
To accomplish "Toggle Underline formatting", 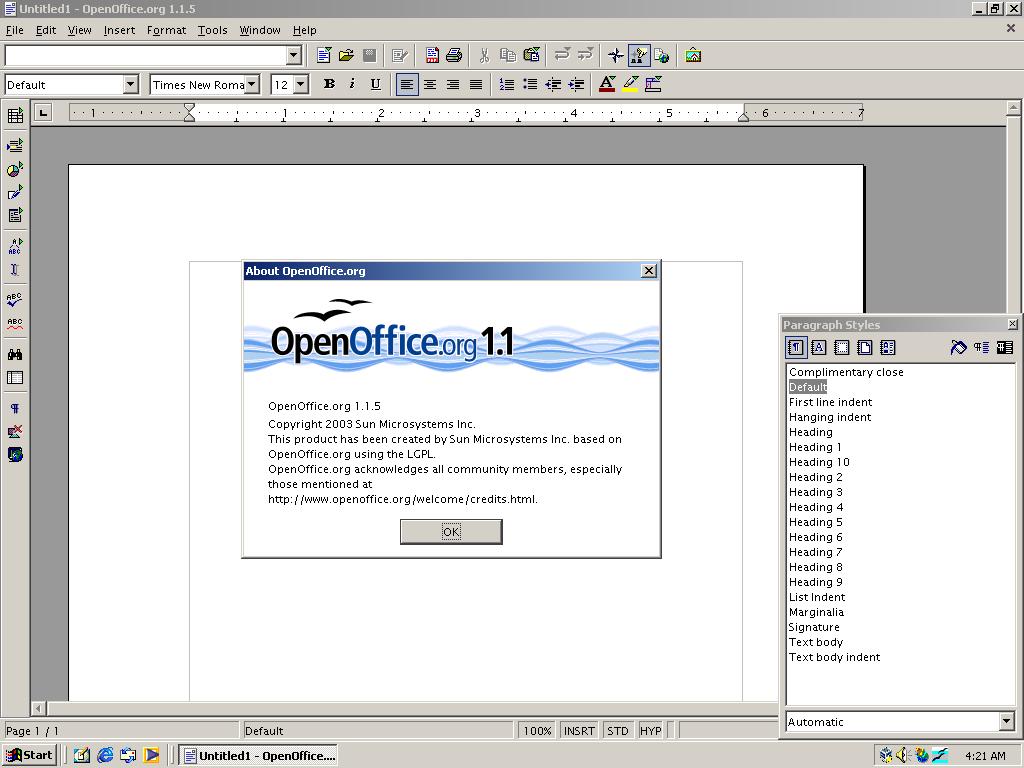I will click(x=376, y=84).
